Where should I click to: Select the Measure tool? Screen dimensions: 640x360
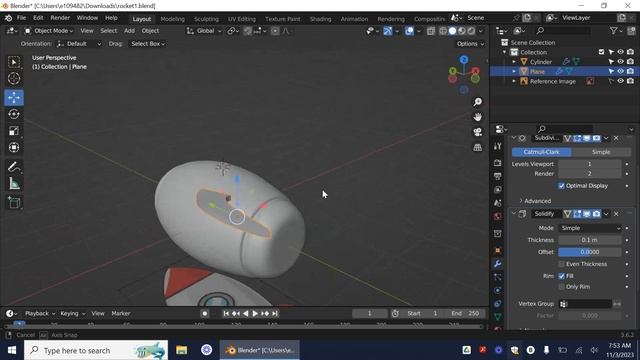[x=14, y=184]
